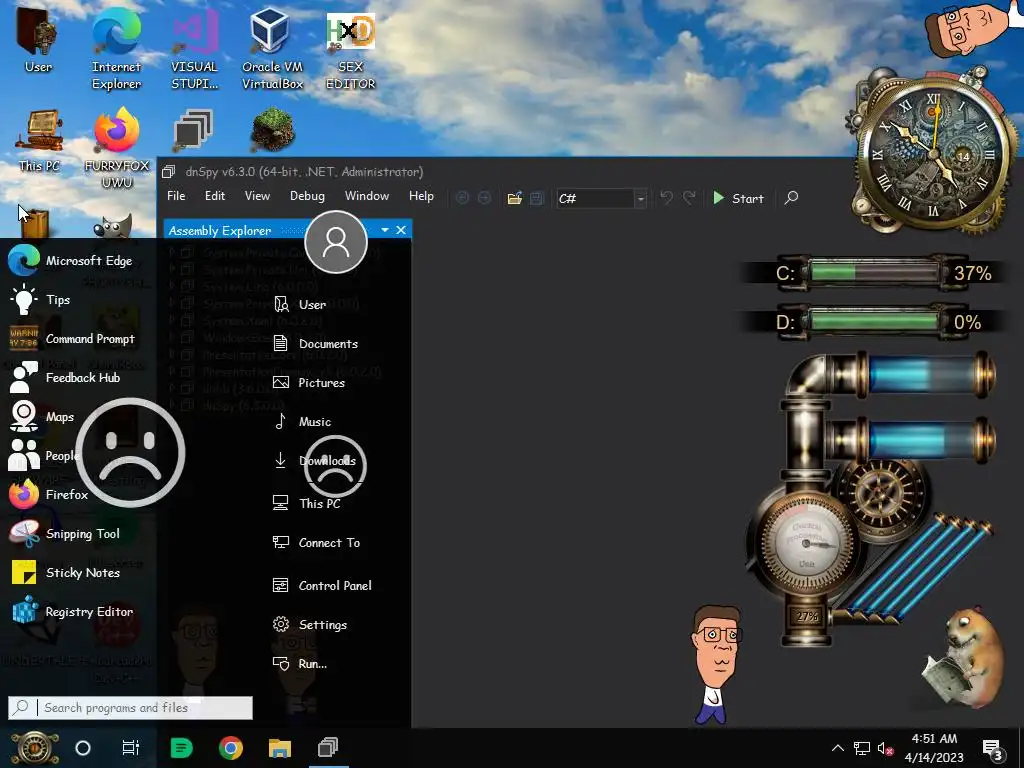Click the green chat app taskbar icon
This screenshot has width=1024, height=768.
(x=182, y=748)
